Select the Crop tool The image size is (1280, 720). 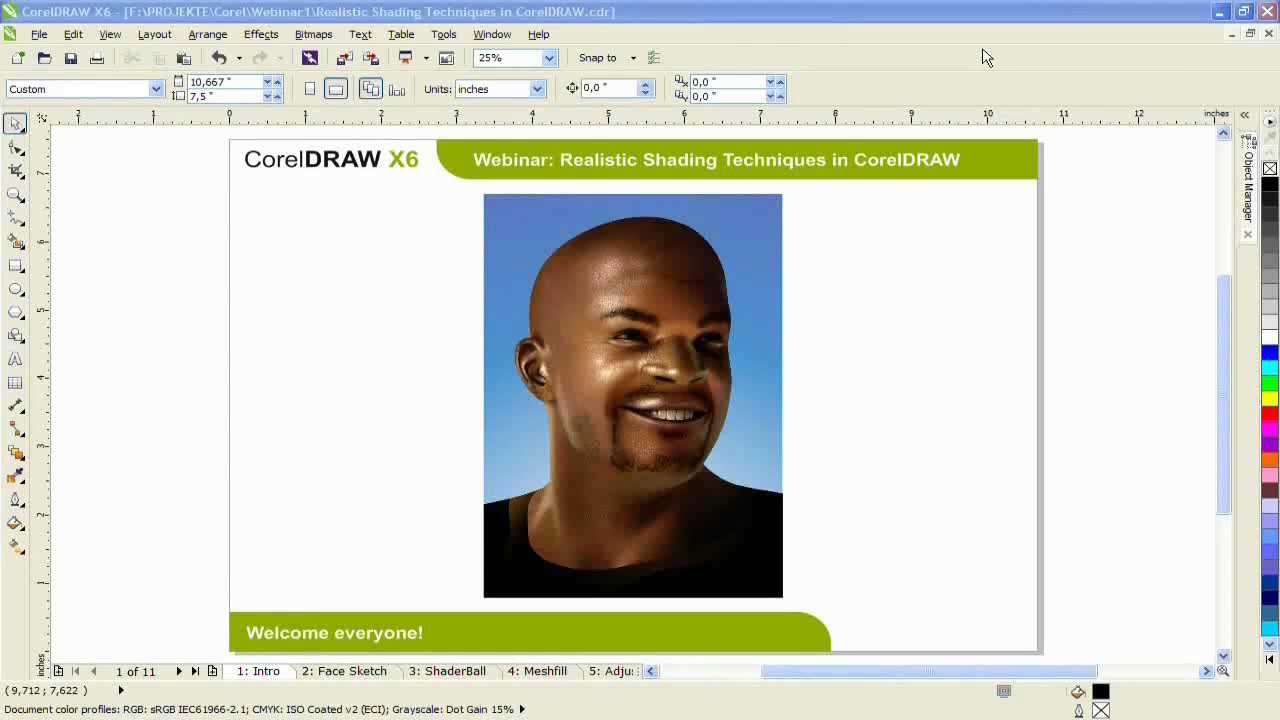[15, 172]
